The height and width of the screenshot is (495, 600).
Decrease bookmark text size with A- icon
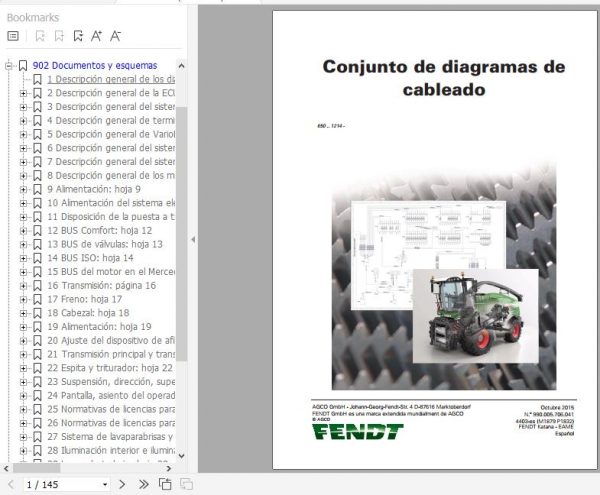[x=115, y=36]
